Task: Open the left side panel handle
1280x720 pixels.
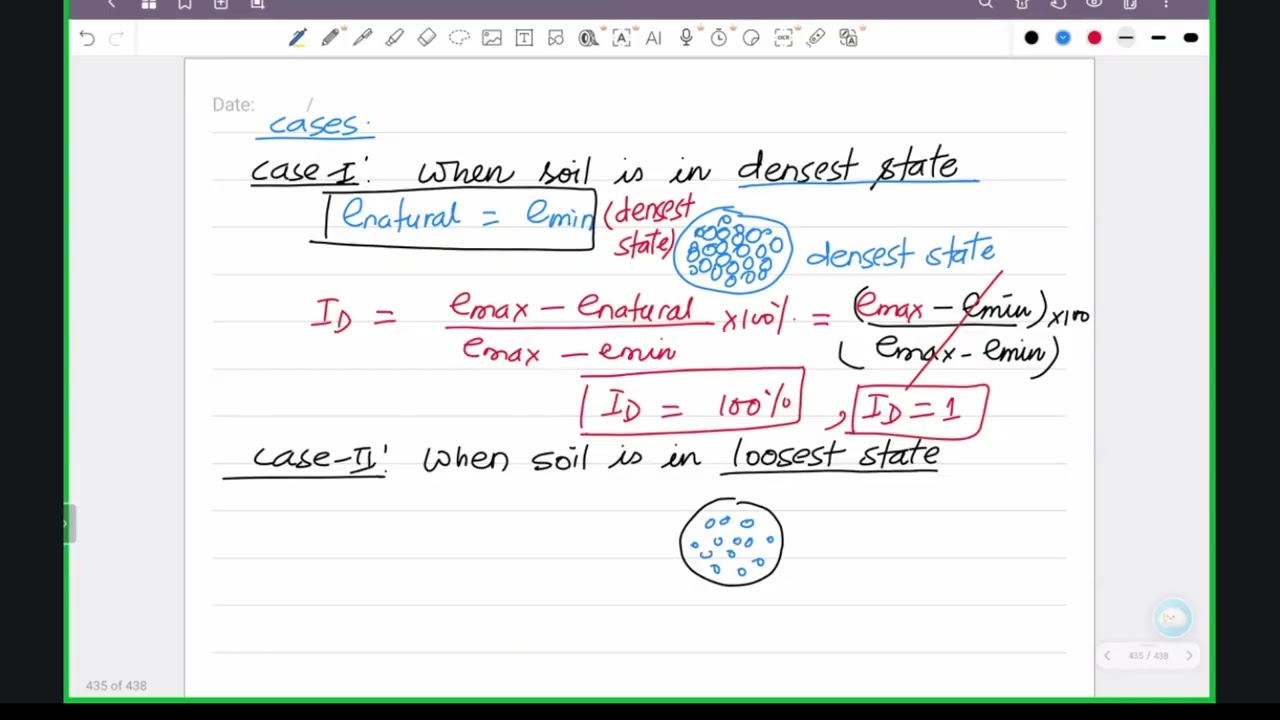Action: 70,523
